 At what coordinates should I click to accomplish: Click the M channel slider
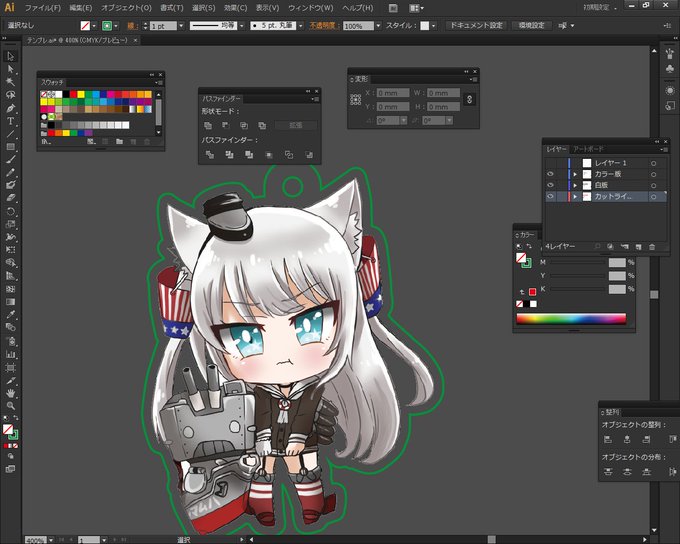577,262
